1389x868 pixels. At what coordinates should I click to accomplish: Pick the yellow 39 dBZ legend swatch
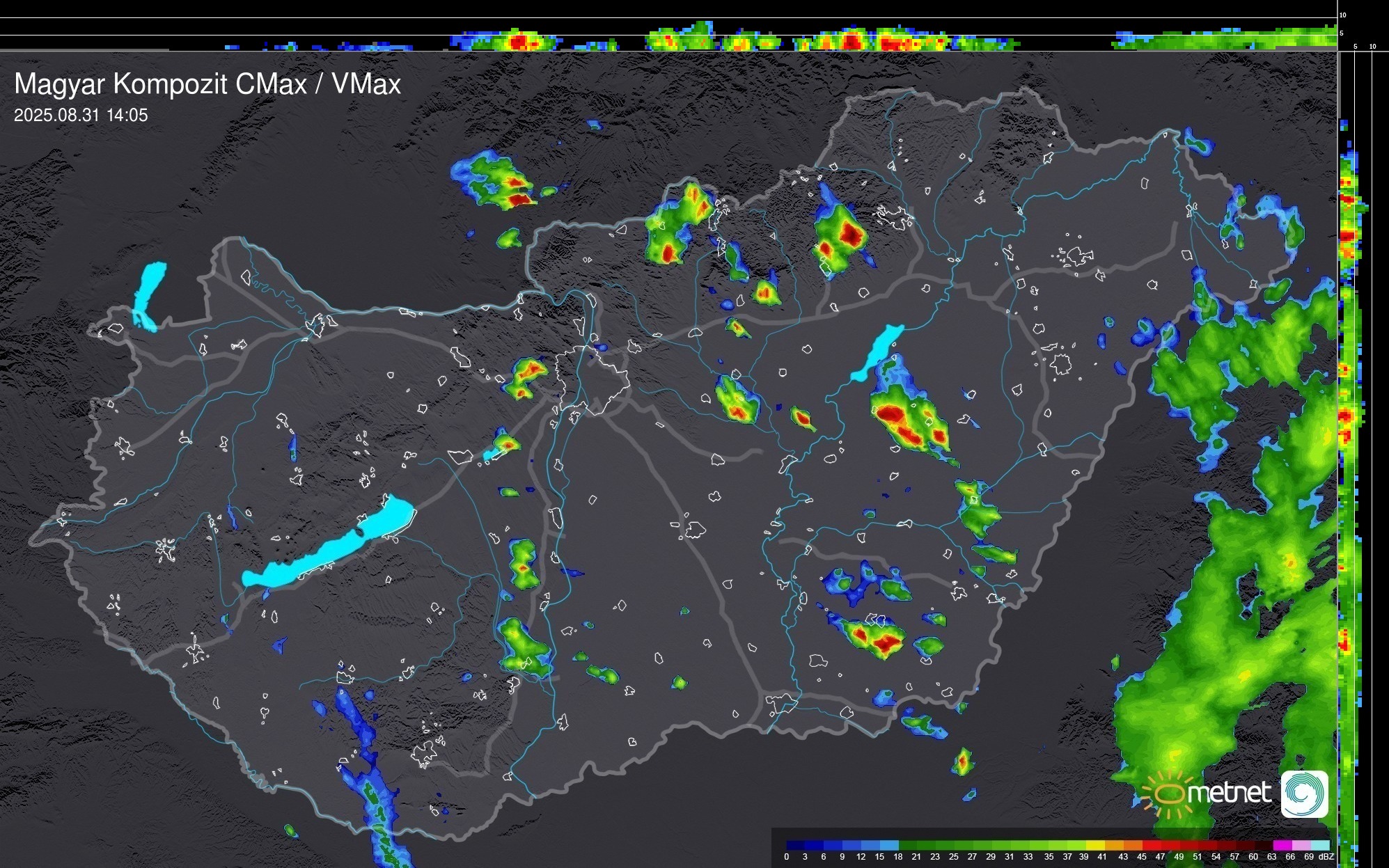(x=1096, y=845)
